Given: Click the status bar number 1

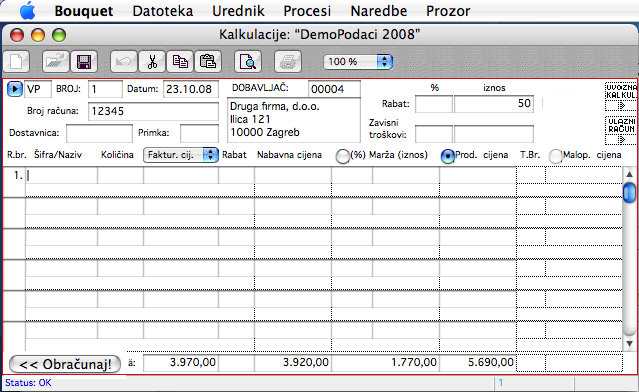Looking at the screenshot, I should click(501, 383).
